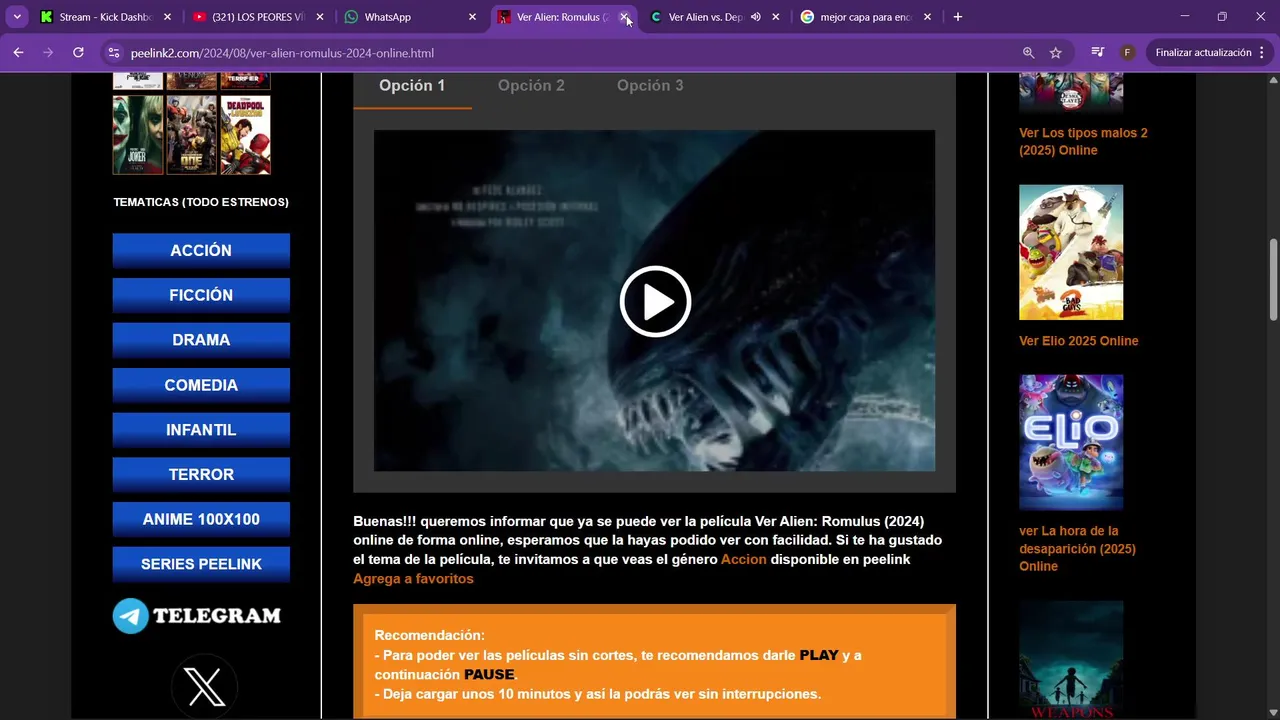
Task: Go forward to the next page
Action: point(48,53)
